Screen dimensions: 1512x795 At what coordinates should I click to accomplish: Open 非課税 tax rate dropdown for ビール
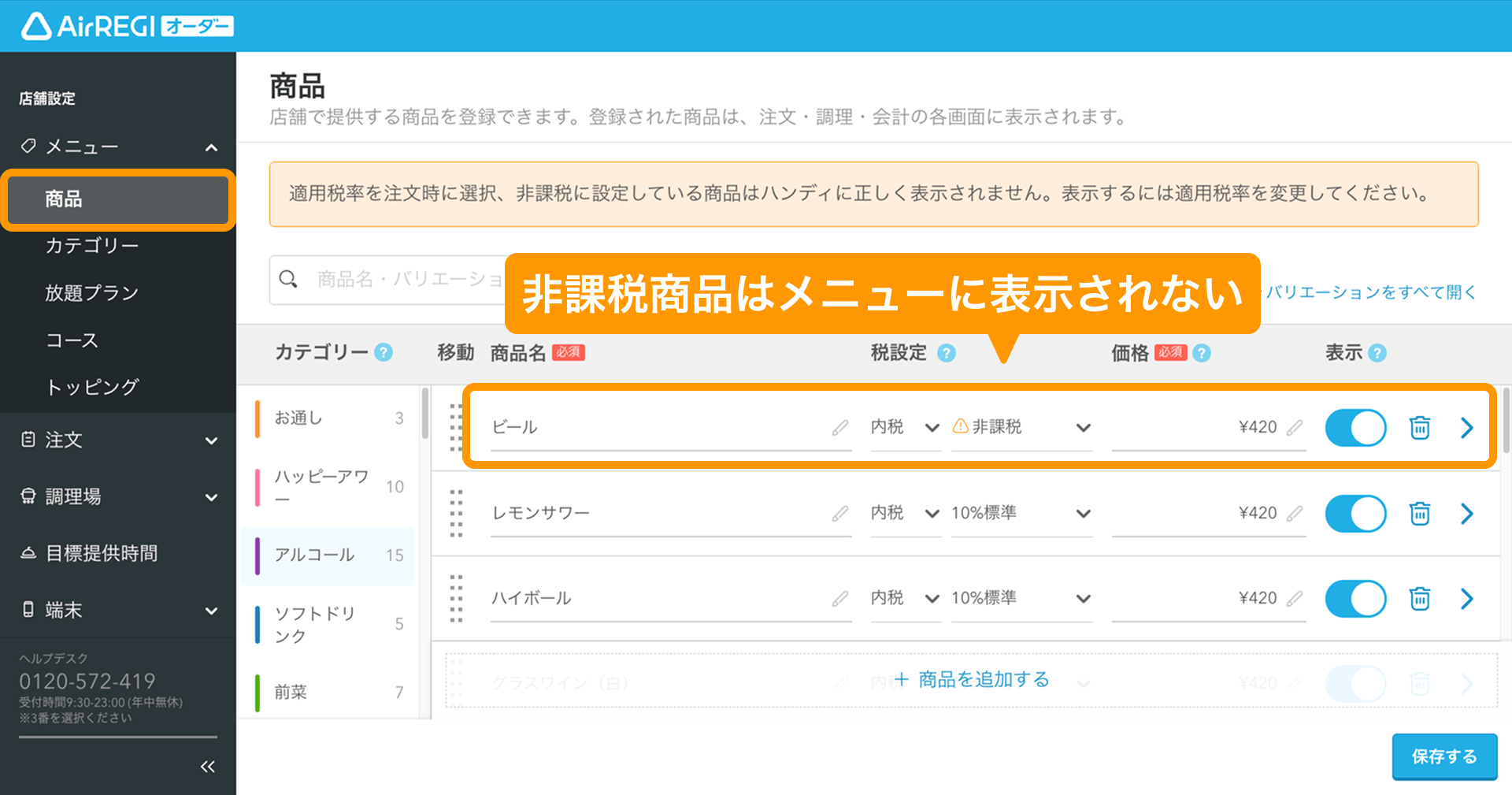click(1021, 428)
